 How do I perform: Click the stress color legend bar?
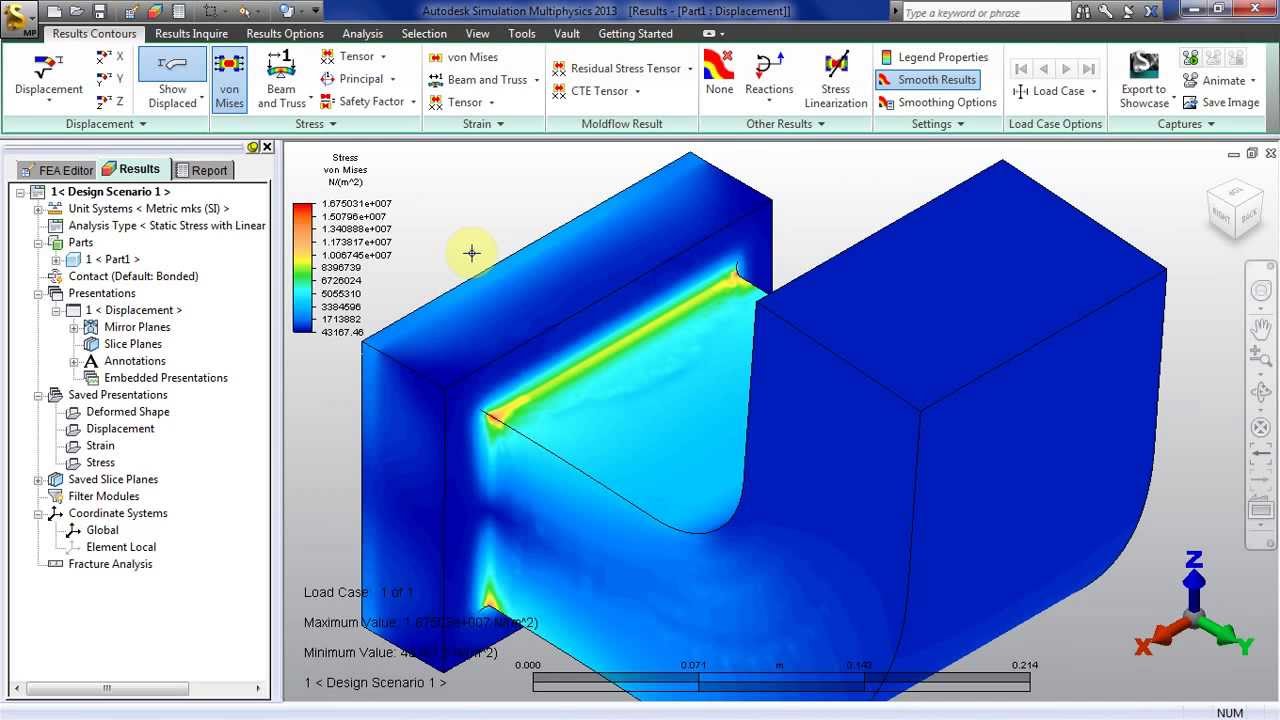coord(303,268)
